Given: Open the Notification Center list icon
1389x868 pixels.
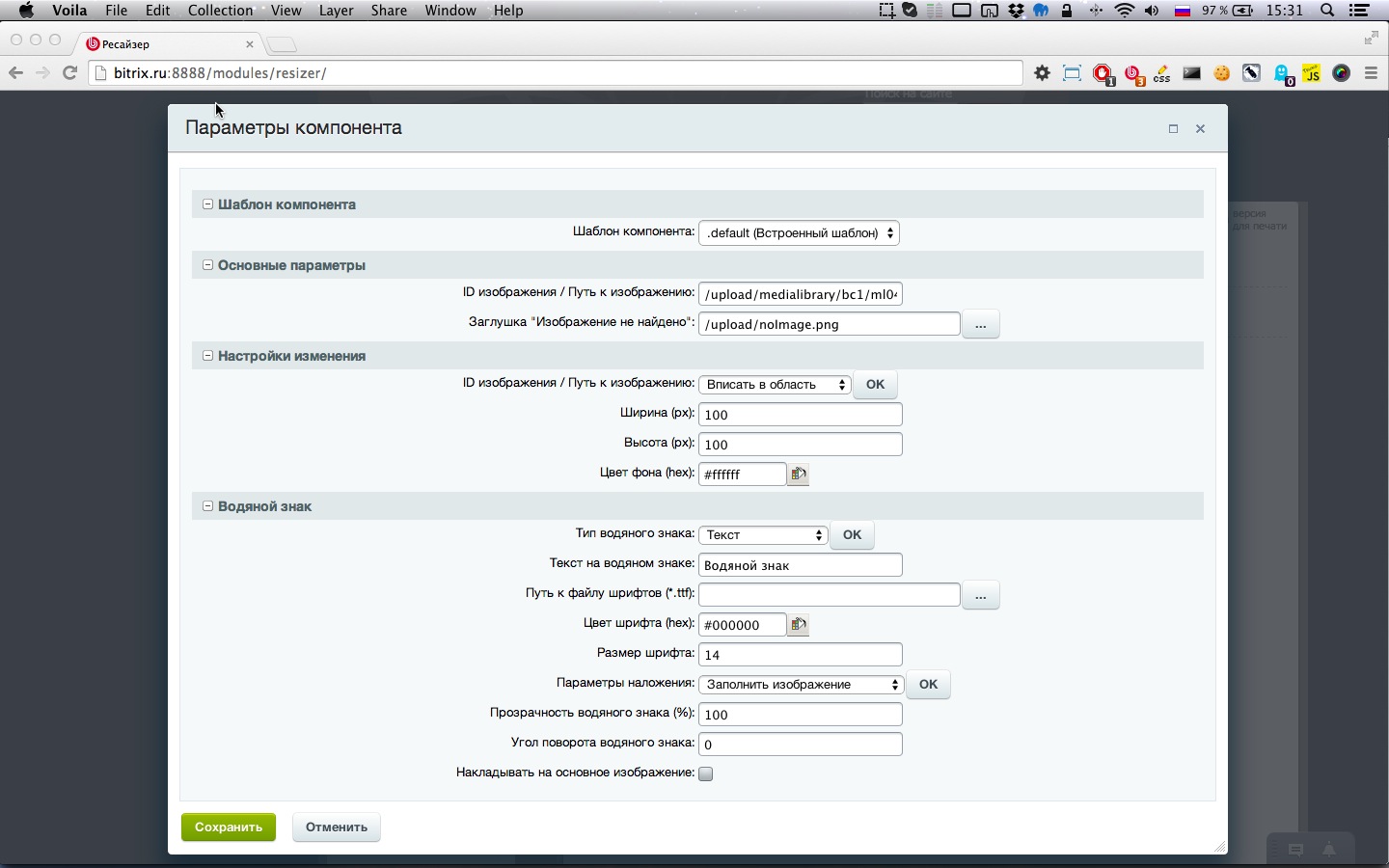Looking at the screenshot, I should point(1360,11).
